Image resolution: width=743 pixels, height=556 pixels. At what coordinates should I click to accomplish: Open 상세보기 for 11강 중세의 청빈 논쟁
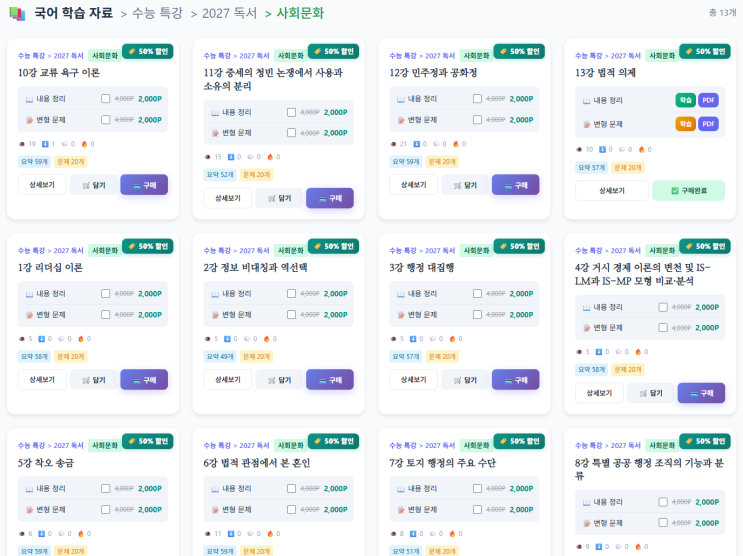[228, 198]
